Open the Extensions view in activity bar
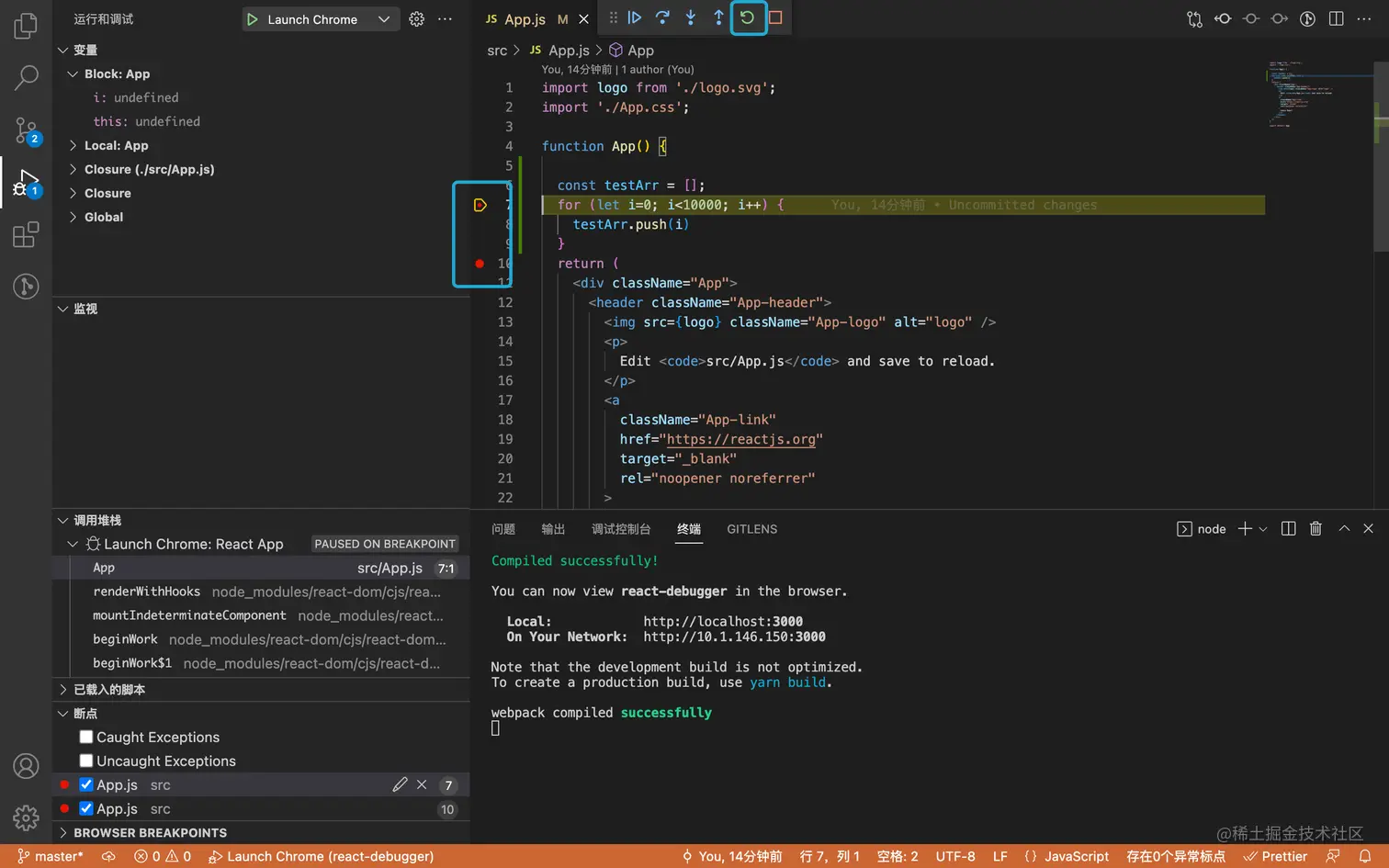The width and height of the screenshot is (1389, 868). (26, 235)
